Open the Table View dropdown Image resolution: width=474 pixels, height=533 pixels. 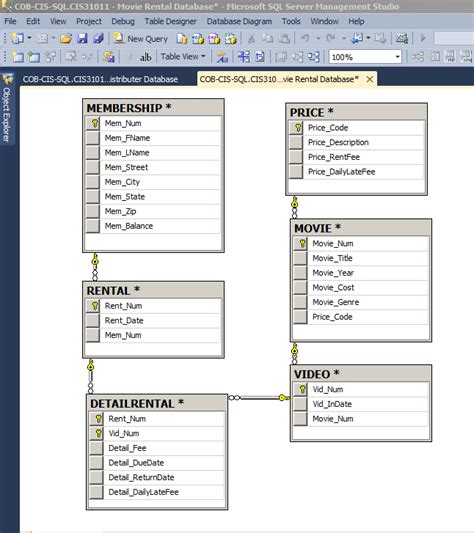pyautogui.click(x=183, y=56)
